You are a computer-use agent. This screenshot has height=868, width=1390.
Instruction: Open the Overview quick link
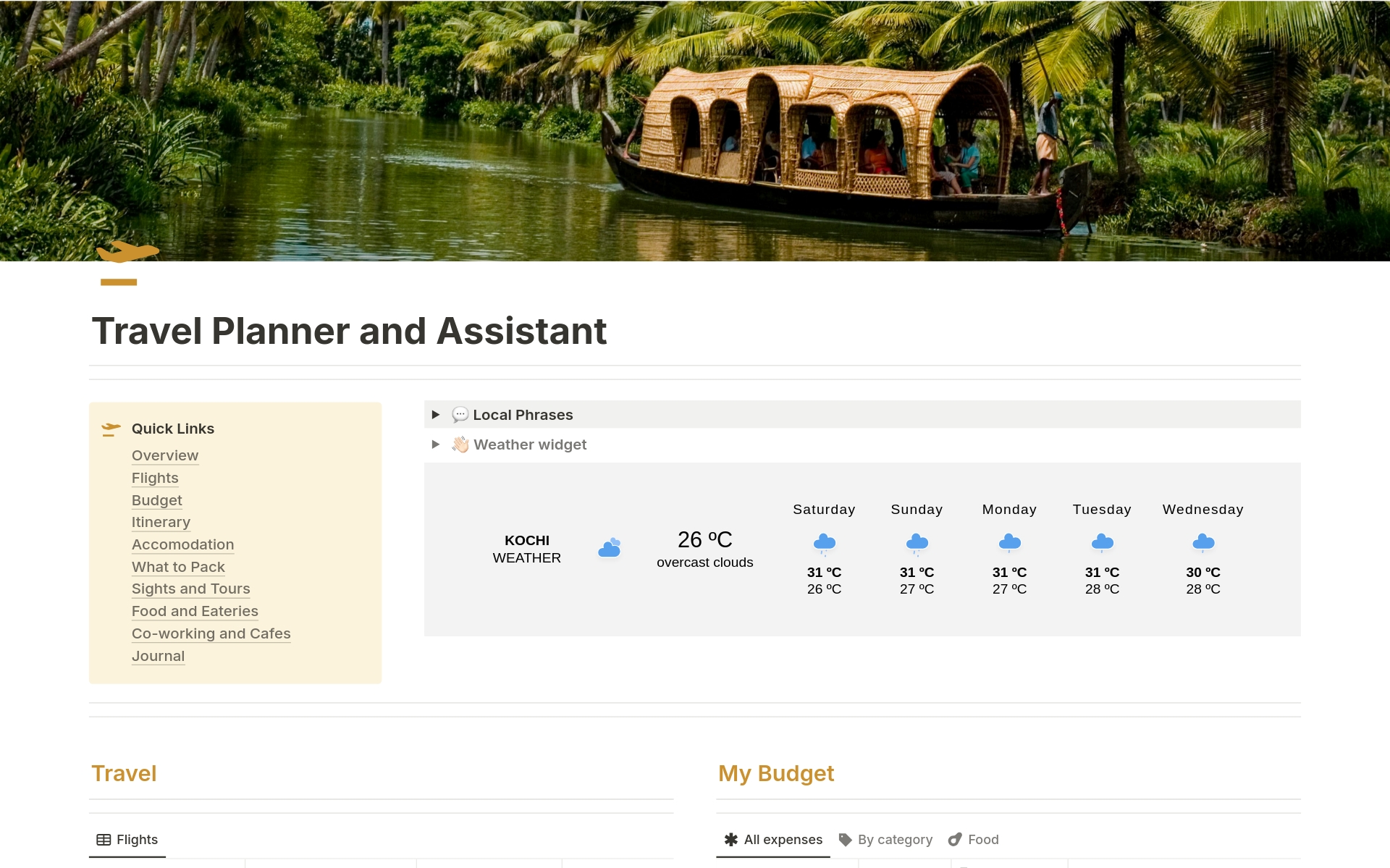[165, 455]
